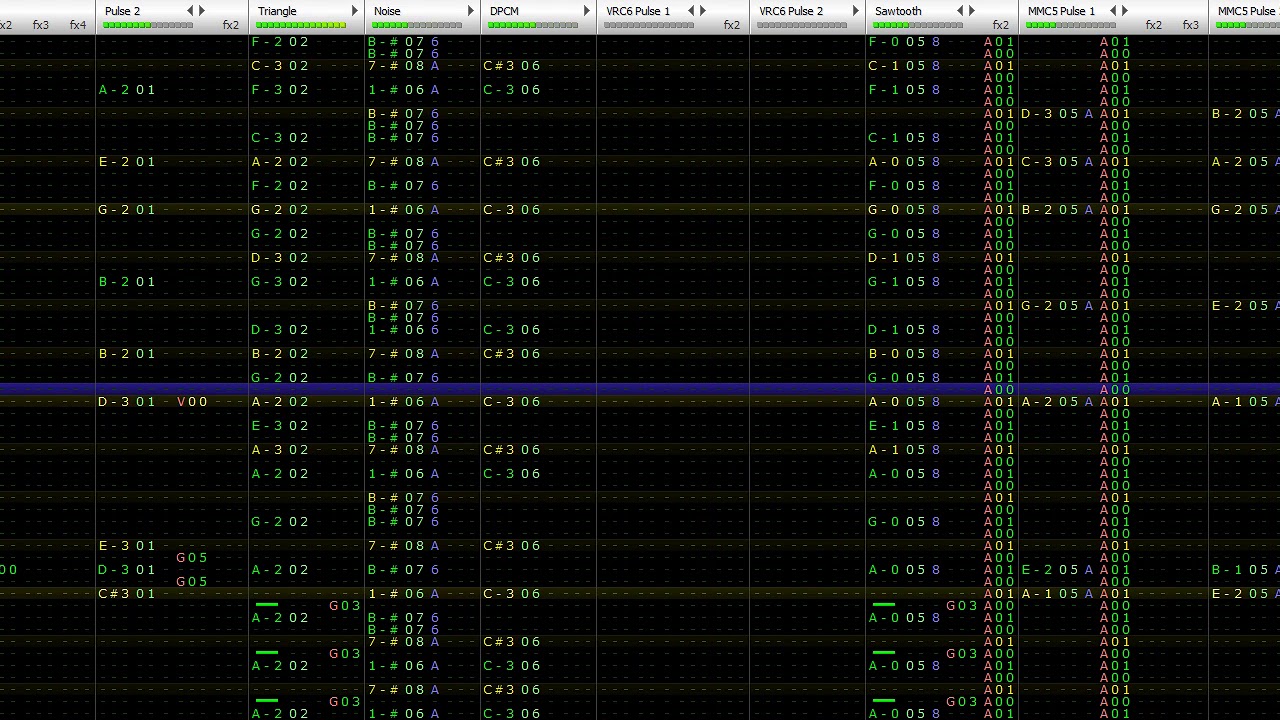Click the Pulse 2 volume meter
The height and width of the screenshot is (720, 1280).
point(148,25)
